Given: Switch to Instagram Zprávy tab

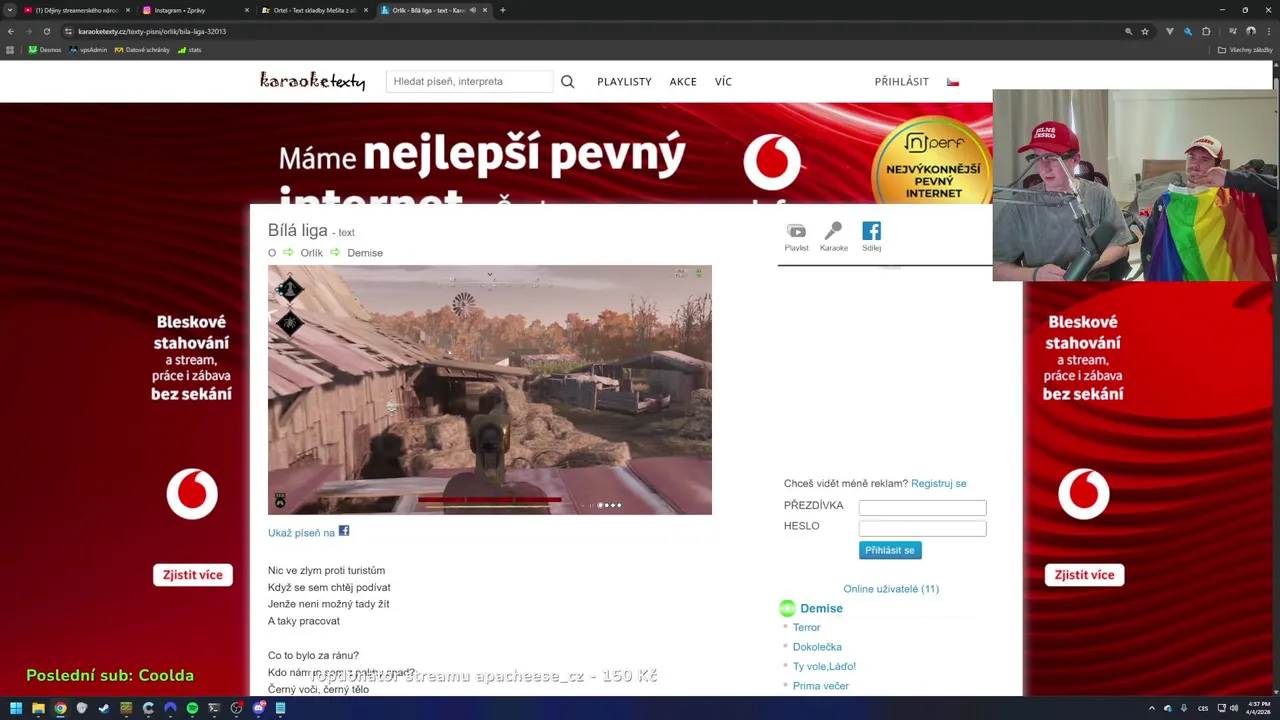Looking at the screenshot, I should tap(194, 10).
